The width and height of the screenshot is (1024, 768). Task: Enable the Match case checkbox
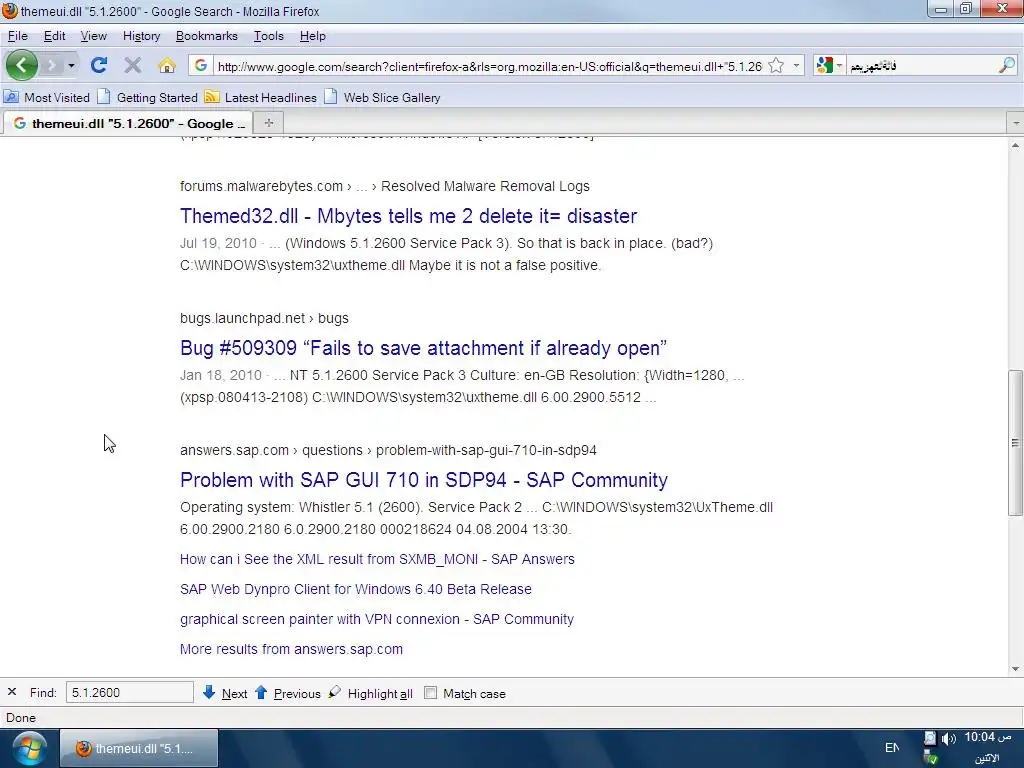coord(430,693)
